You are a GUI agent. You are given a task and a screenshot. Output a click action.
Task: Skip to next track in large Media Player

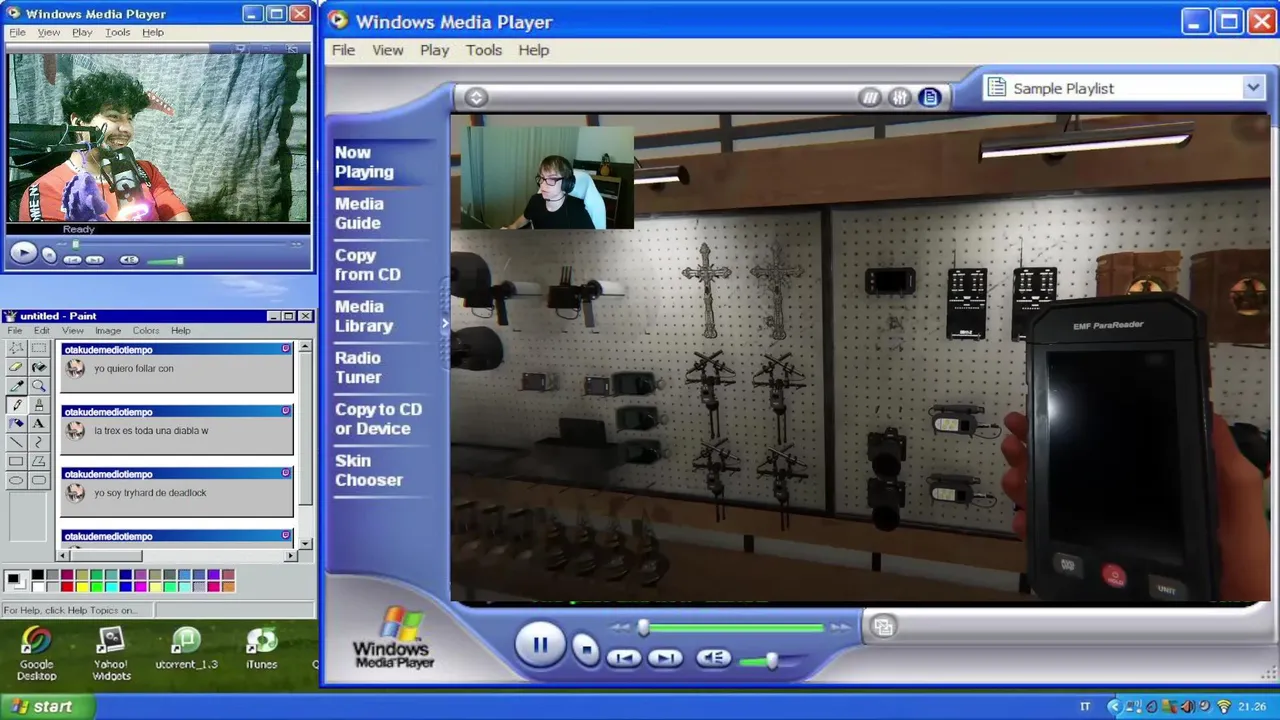664,658
